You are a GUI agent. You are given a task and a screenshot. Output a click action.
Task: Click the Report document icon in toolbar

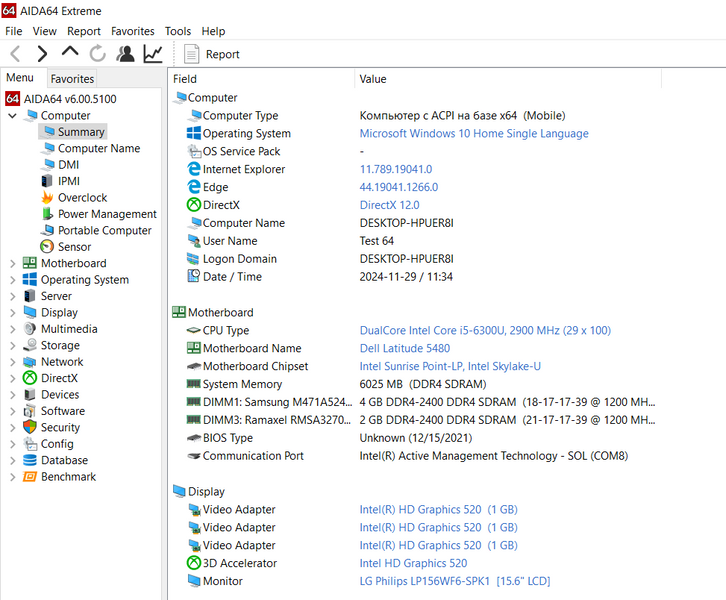pos(191,54)
